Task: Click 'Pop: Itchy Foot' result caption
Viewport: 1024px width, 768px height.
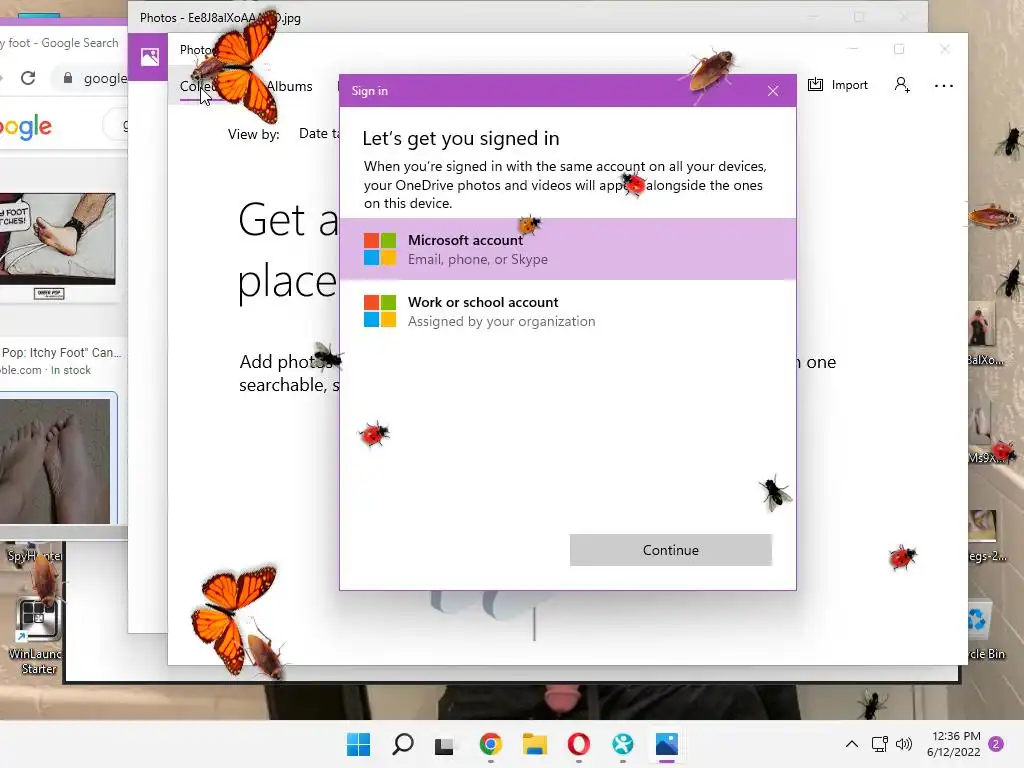Action: (x=61, y=353)
